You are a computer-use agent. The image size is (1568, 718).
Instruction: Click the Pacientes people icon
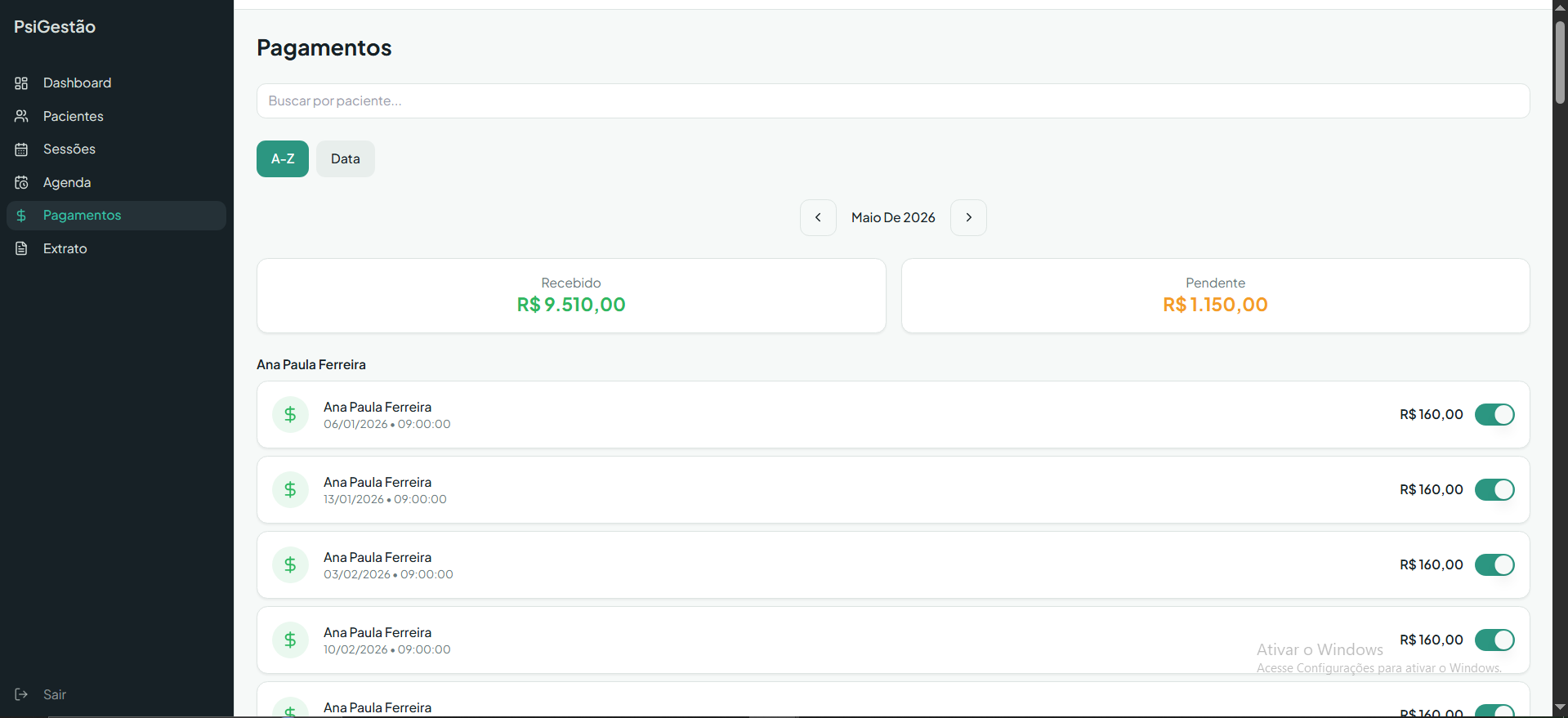tap(21, 116)
